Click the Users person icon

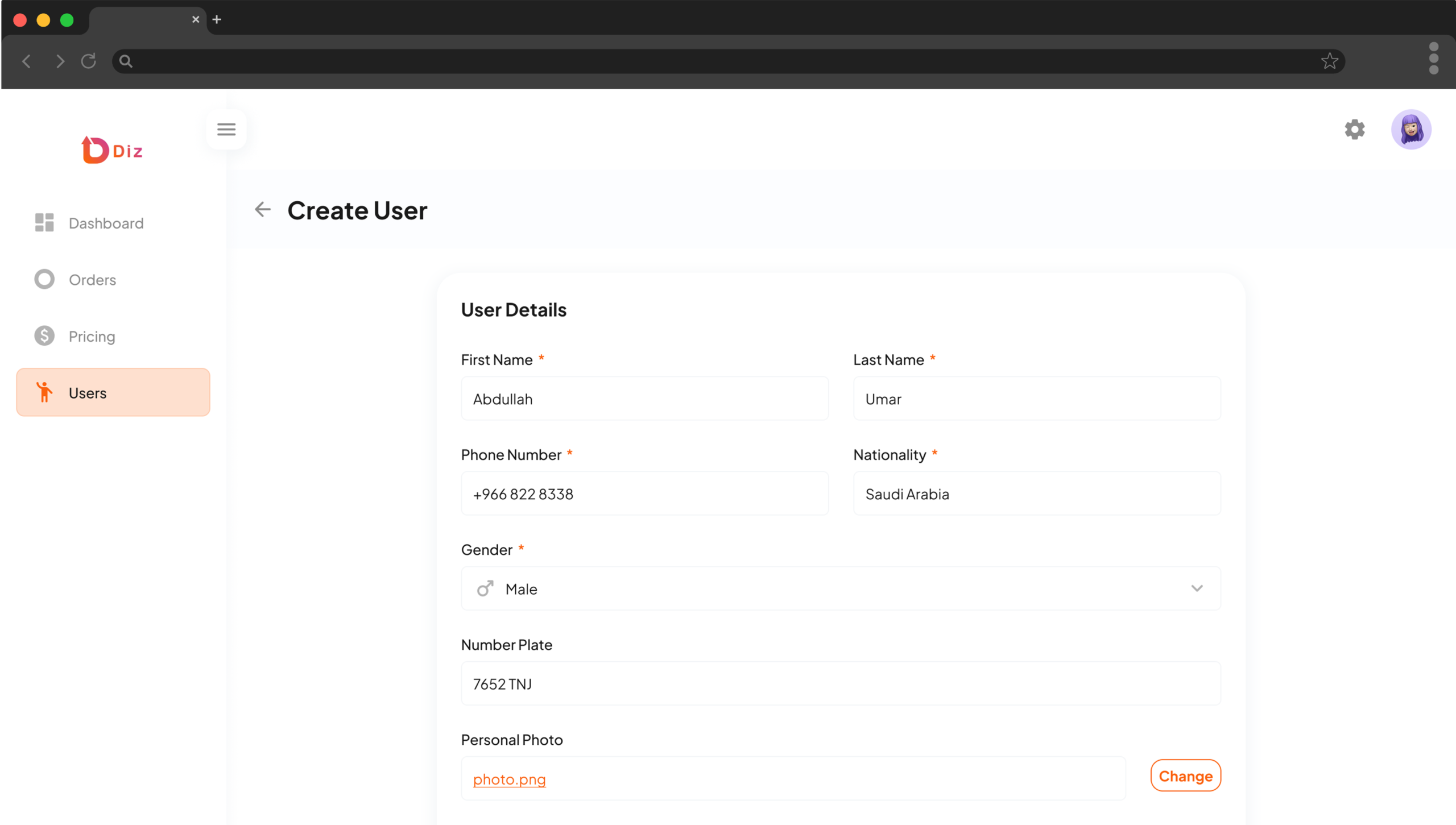point(45,392)
